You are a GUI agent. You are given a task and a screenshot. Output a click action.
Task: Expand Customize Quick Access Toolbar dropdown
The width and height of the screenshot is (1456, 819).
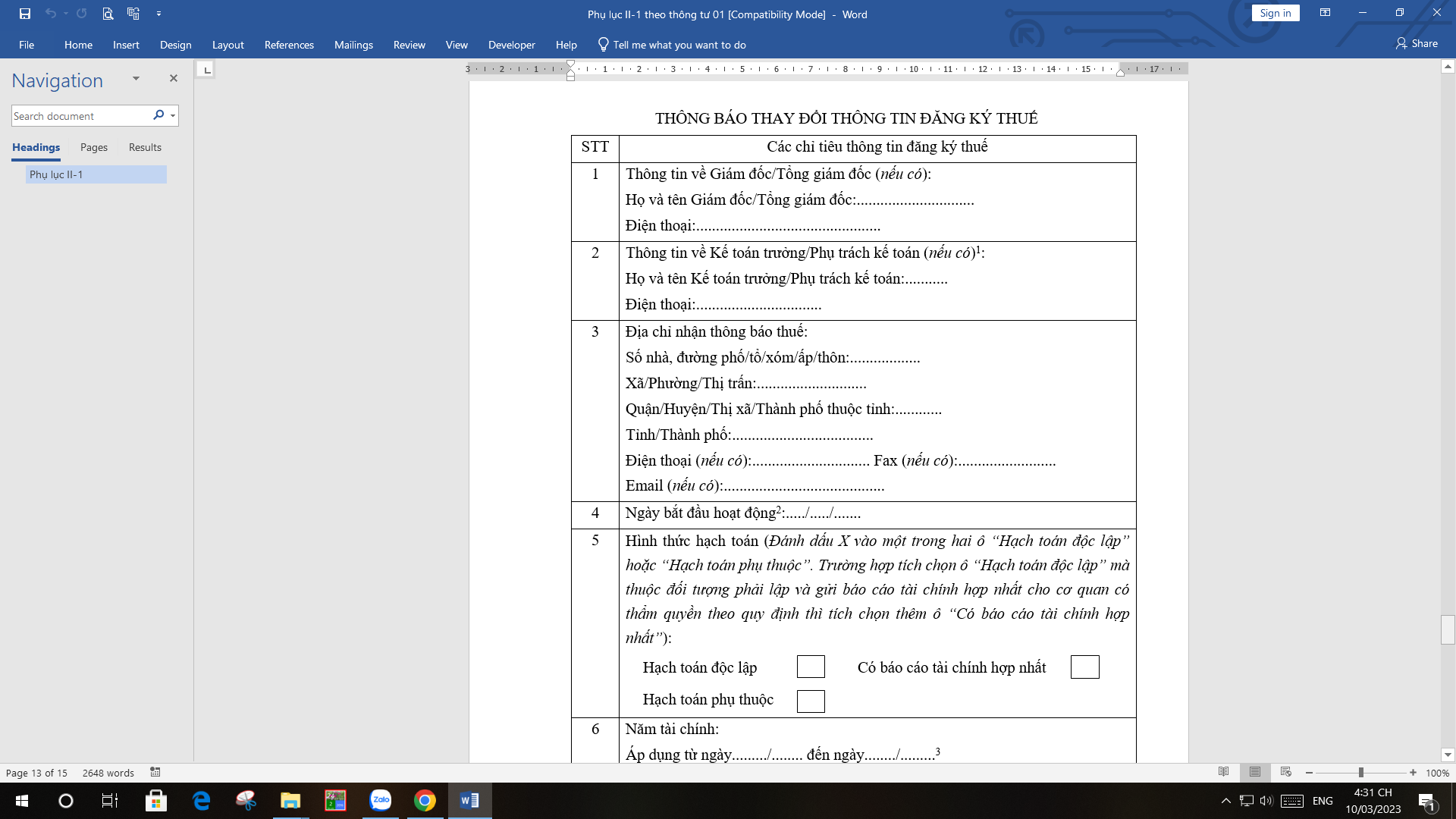(x=158, y=14)
